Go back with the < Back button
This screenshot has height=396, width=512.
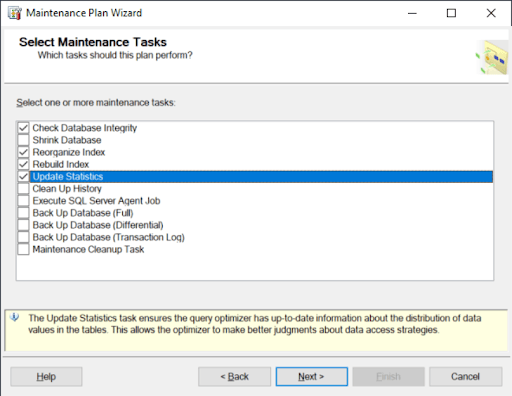pos(234,377)
